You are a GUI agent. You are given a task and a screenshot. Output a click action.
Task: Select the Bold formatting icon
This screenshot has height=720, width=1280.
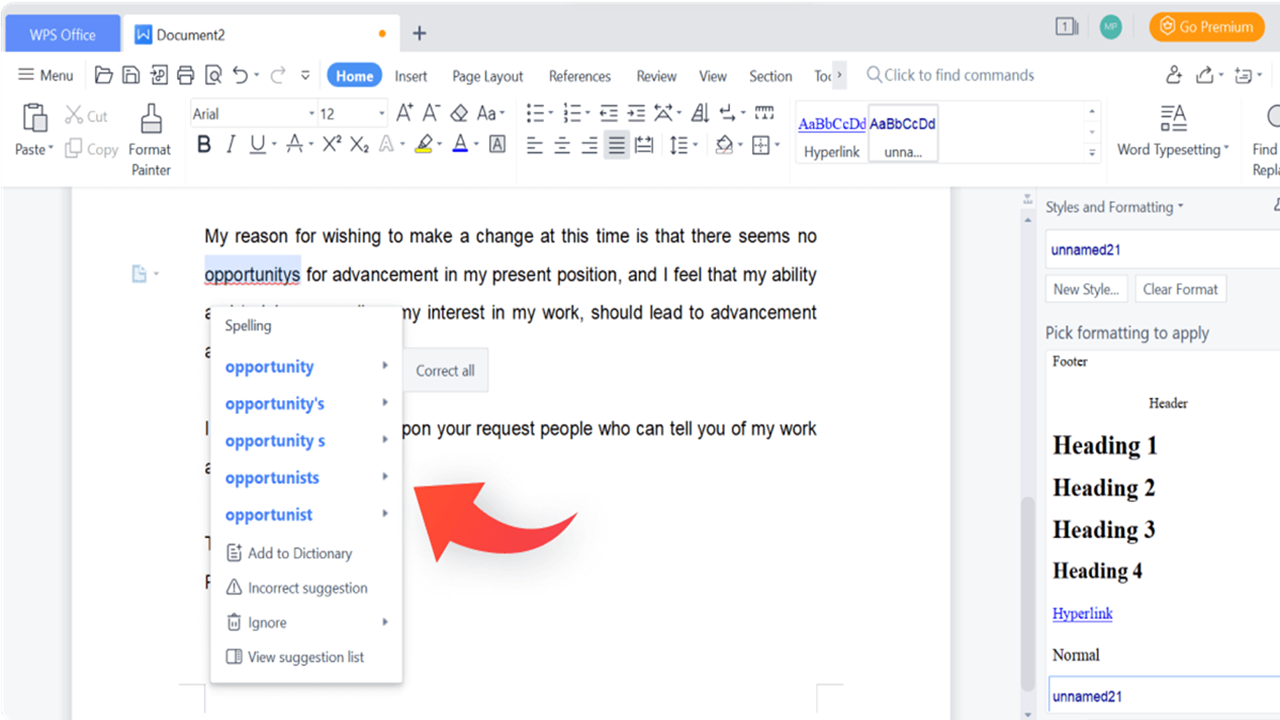click(x=204, y=144)
